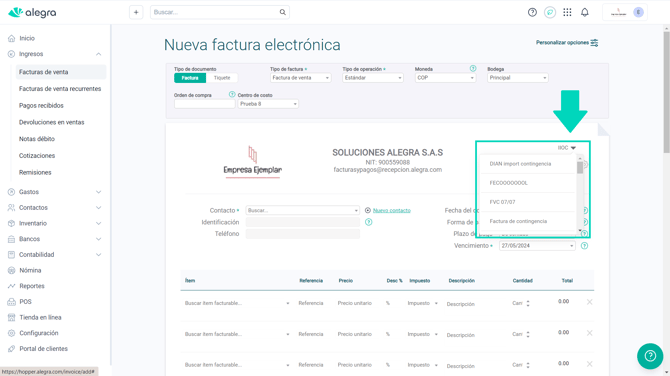Open Impuesto dropdown in first row
The width and height of the screenshot is (670, 376).
point(422,303)
